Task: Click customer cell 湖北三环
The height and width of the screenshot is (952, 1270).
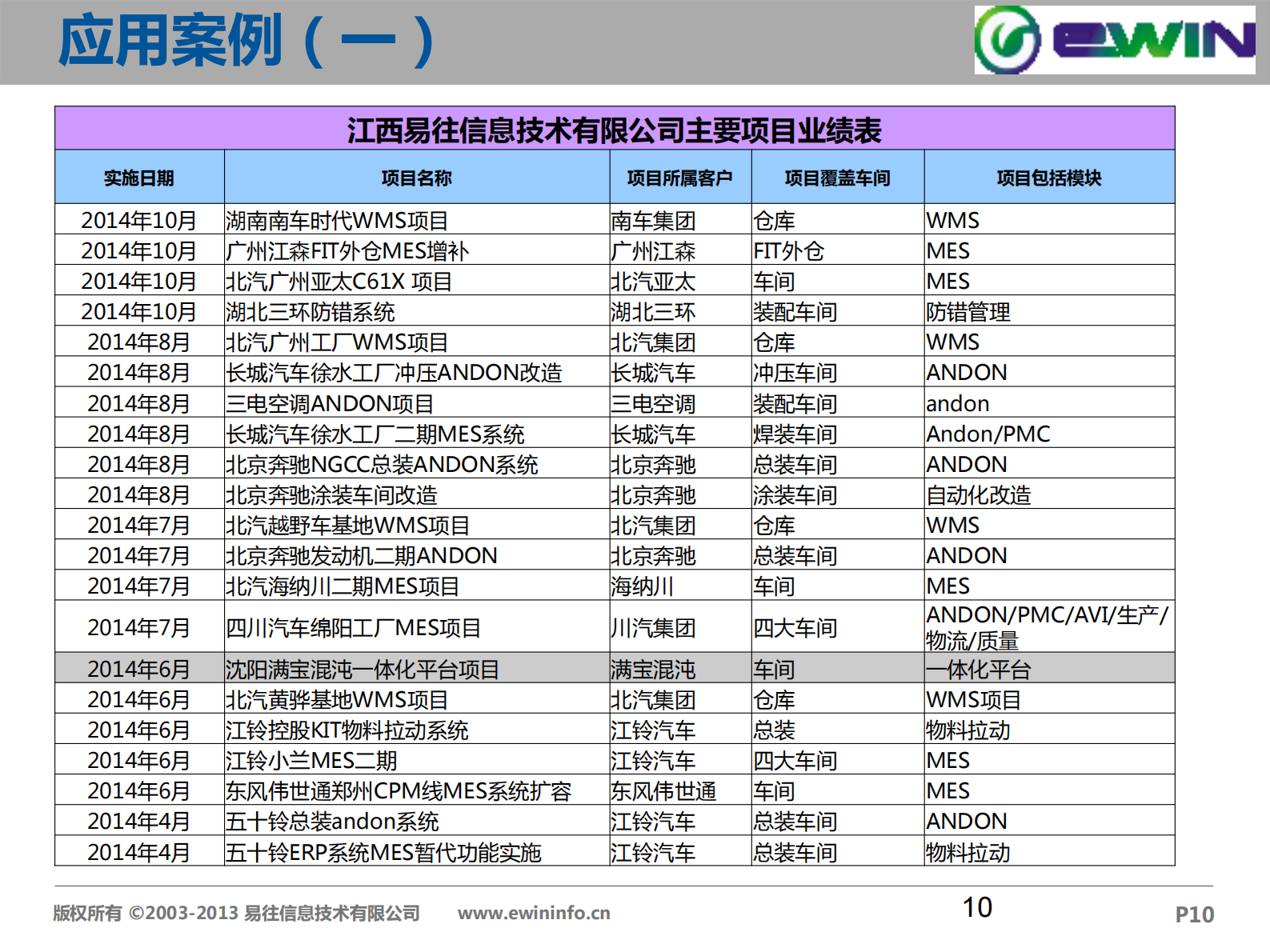Action: click(680, 311)
